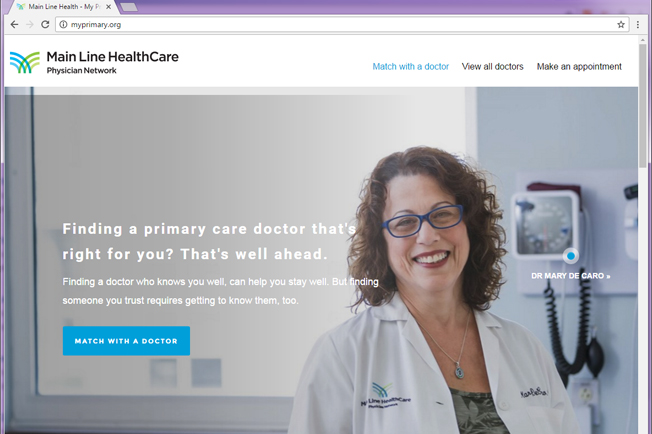This screenshot has width=652, height=434.
Task: Reload the page with the refresh icon
Action: tap(45, 25)
